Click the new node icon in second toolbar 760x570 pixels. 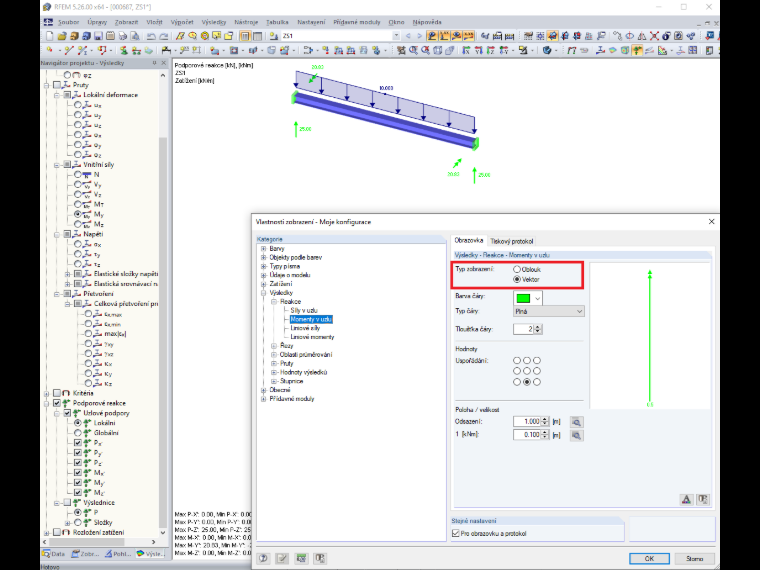[49, 50]
